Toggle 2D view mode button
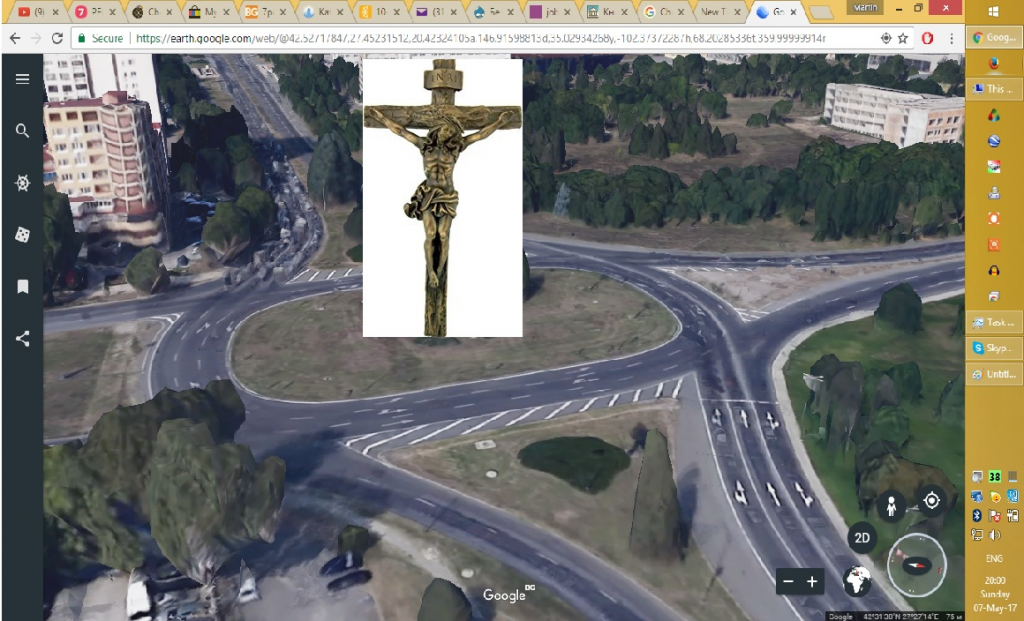This screenshot has width=1024, height=621. 862,537
